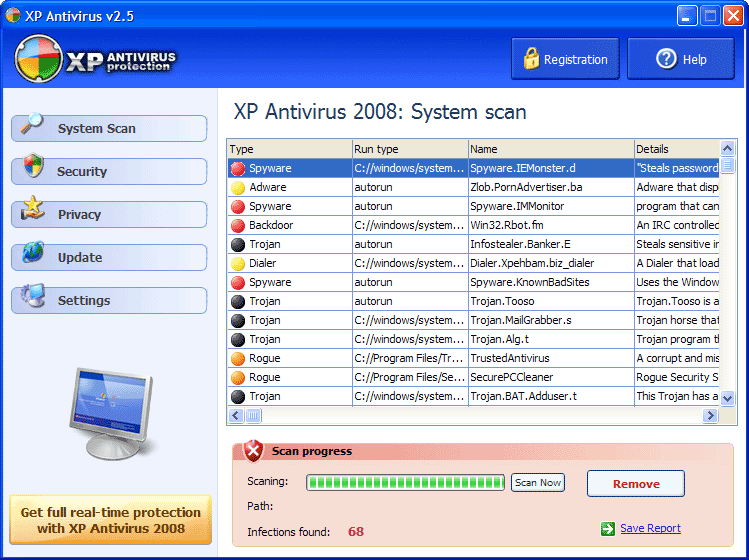Screen dimensions: 749x560
Task: Click the vertical scrollbar down arrow
Action: click(x=728, y=398)
